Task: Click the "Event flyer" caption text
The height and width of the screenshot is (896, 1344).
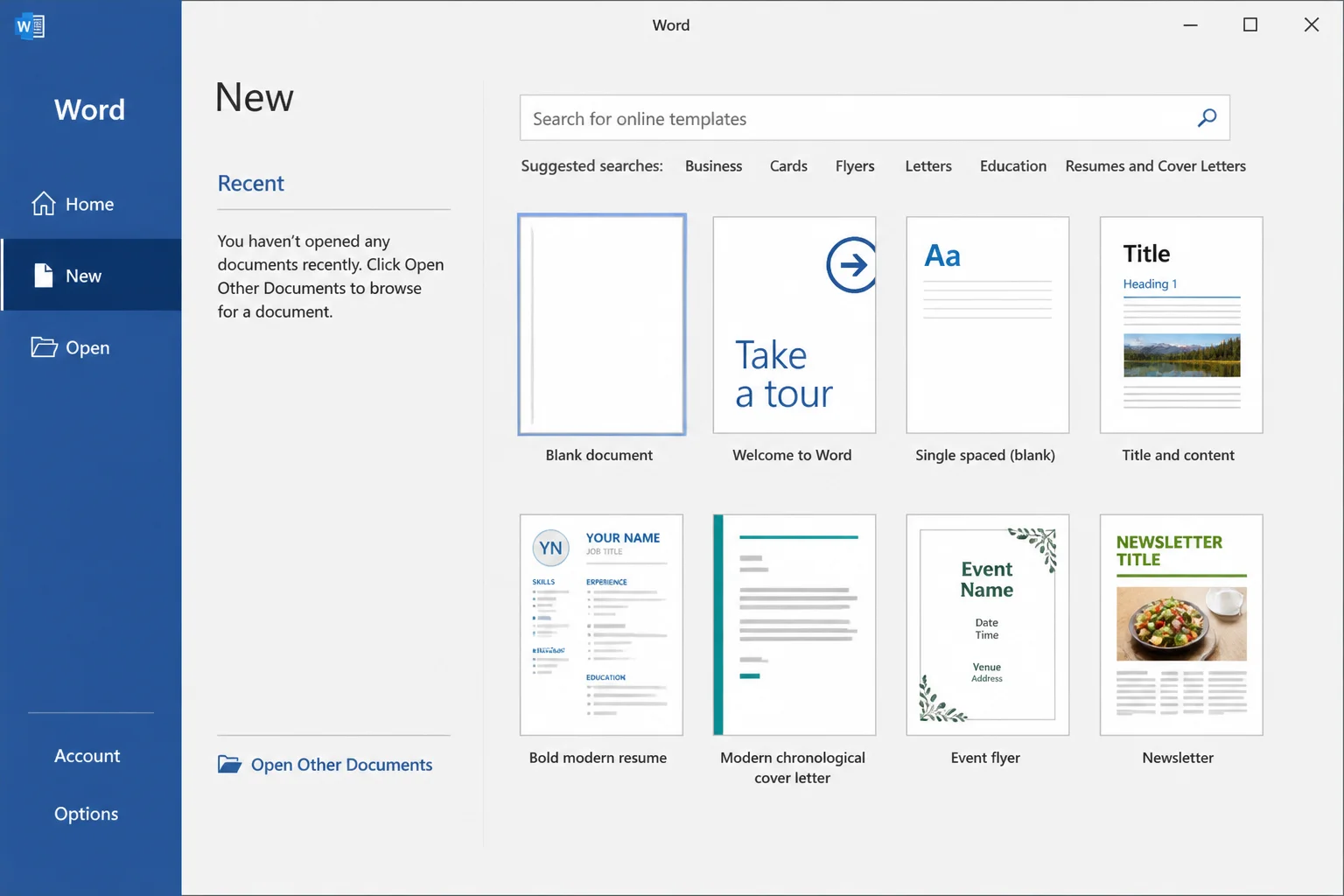Action: point(985,757)
